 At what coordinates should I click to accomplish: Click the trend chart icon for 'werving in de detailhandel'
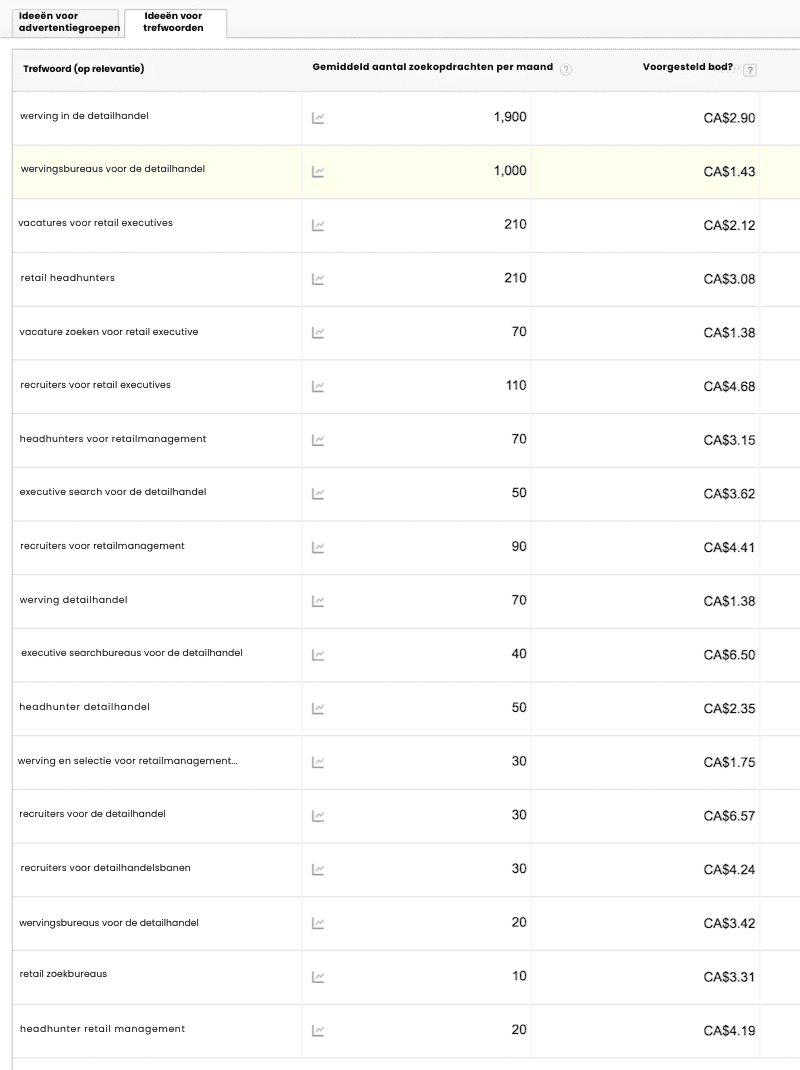click(318, 117)
